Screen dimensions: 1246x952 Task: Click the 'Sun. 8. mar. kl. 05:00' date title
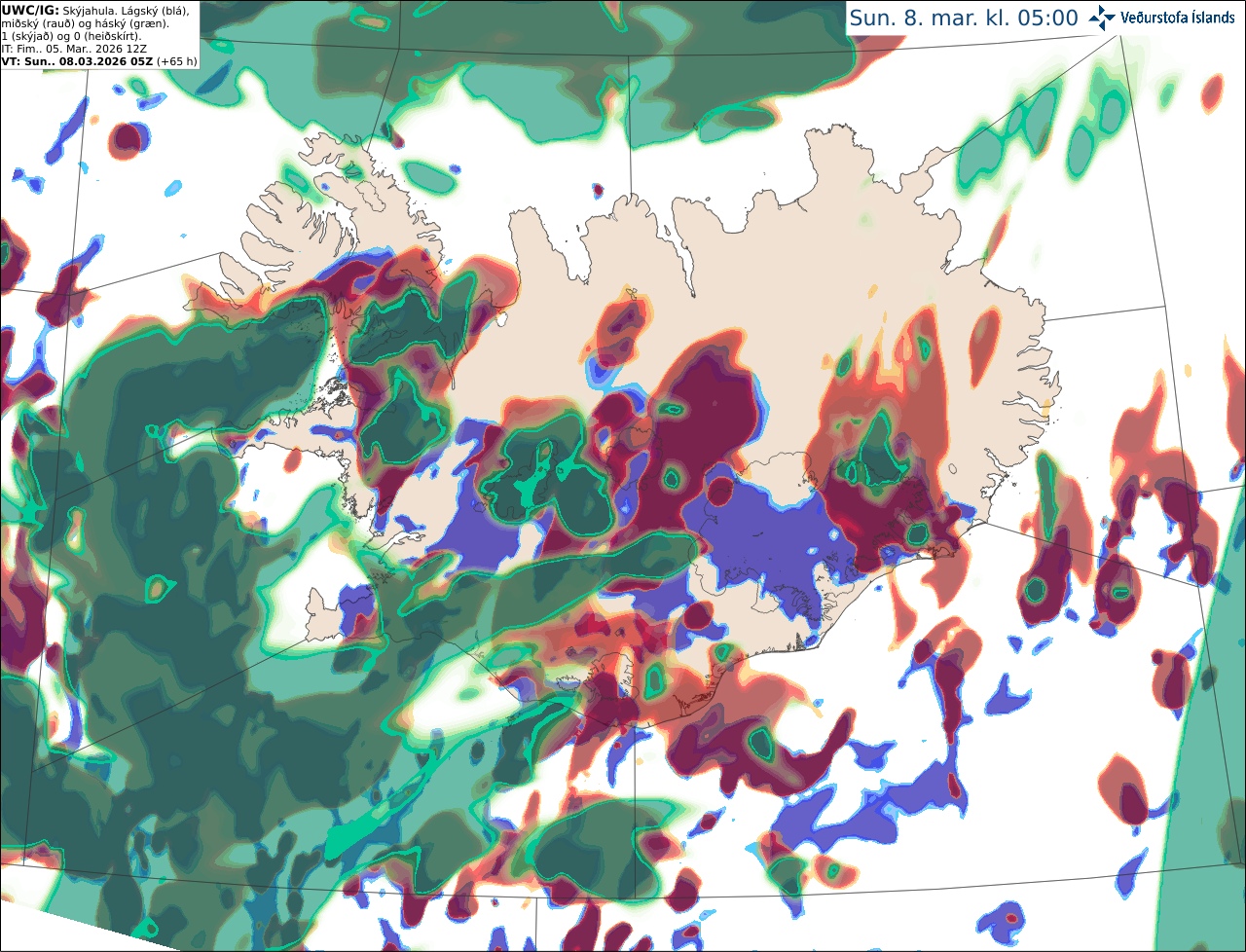(x=964, y=18)
